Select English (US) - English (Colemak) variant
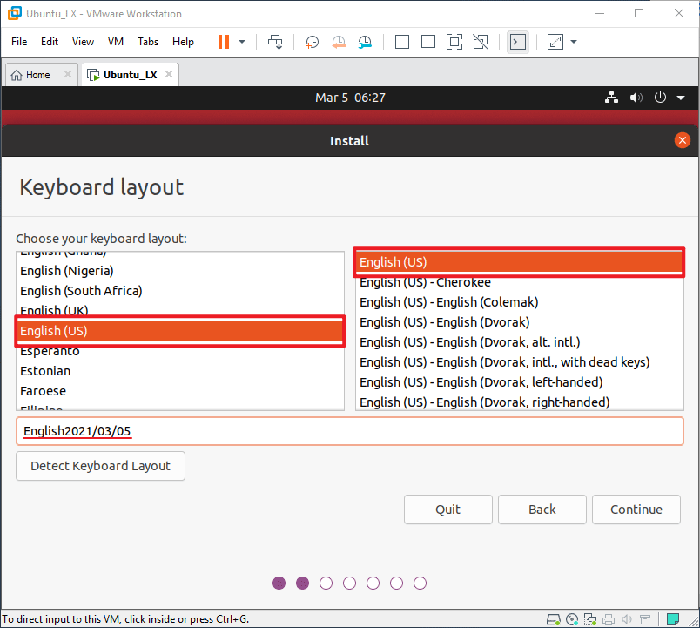 [x=519, y=303]
